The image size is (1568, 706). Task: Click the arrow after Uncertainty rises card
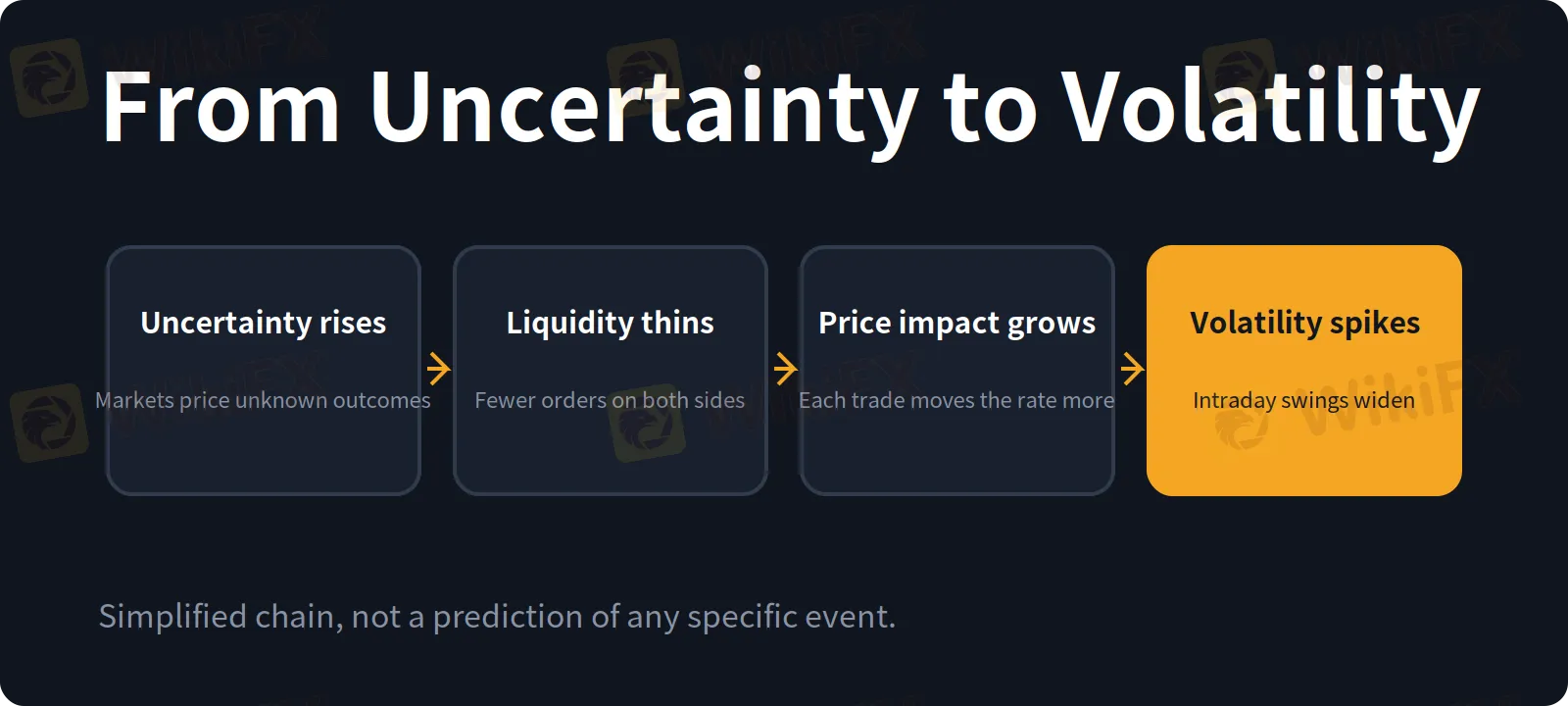click(438, 370)
